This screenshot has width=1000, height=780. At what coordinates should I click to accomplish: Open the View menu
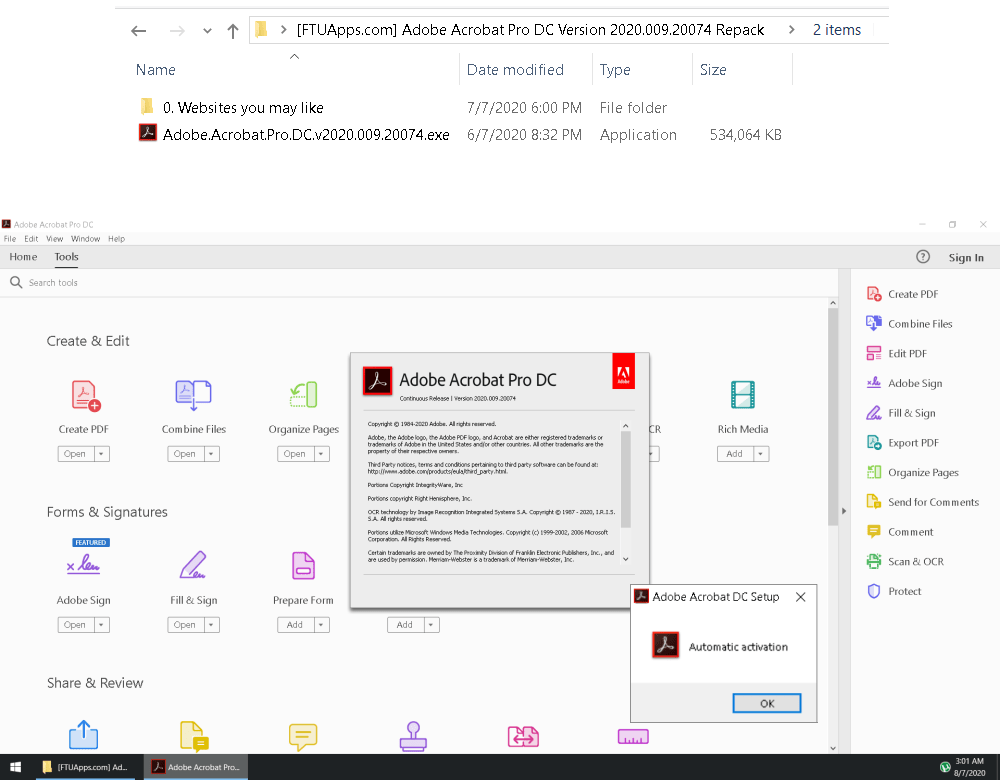[55, 239]
